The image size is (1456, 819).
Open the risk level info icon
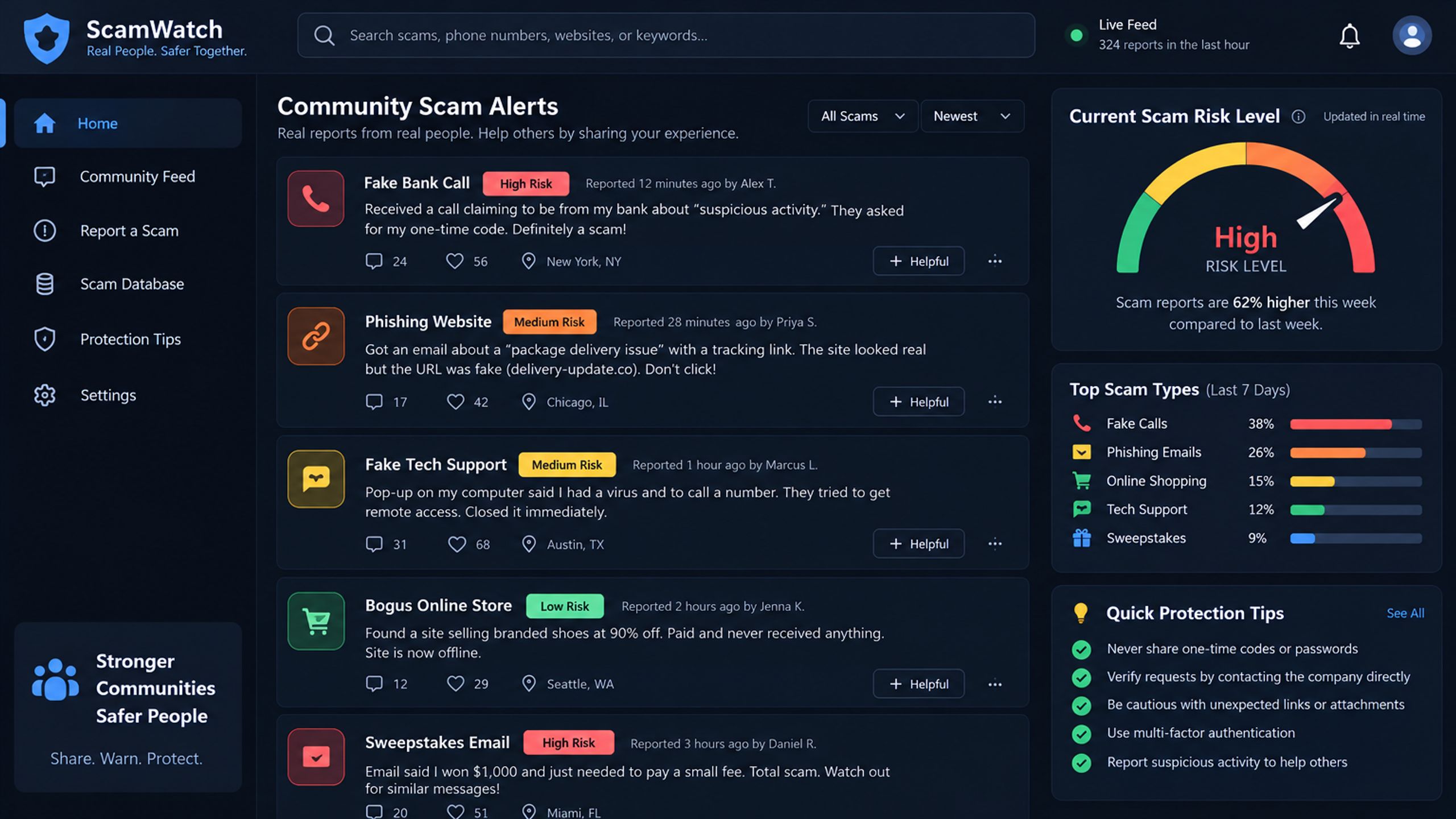(x=1298, y=117)
